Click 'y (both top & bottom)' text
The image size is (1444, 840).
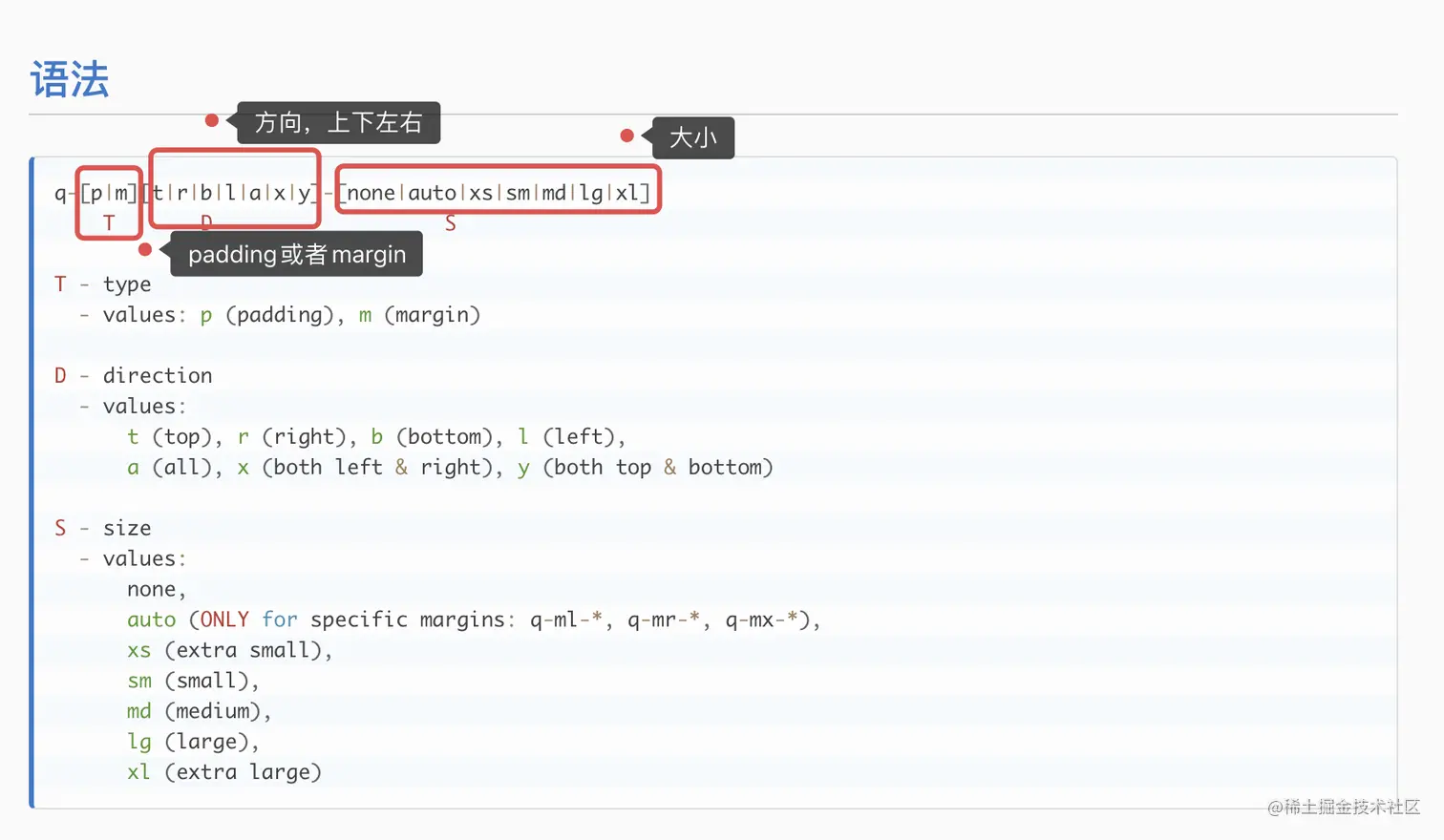pyautogui.click(x=645, y=468)
